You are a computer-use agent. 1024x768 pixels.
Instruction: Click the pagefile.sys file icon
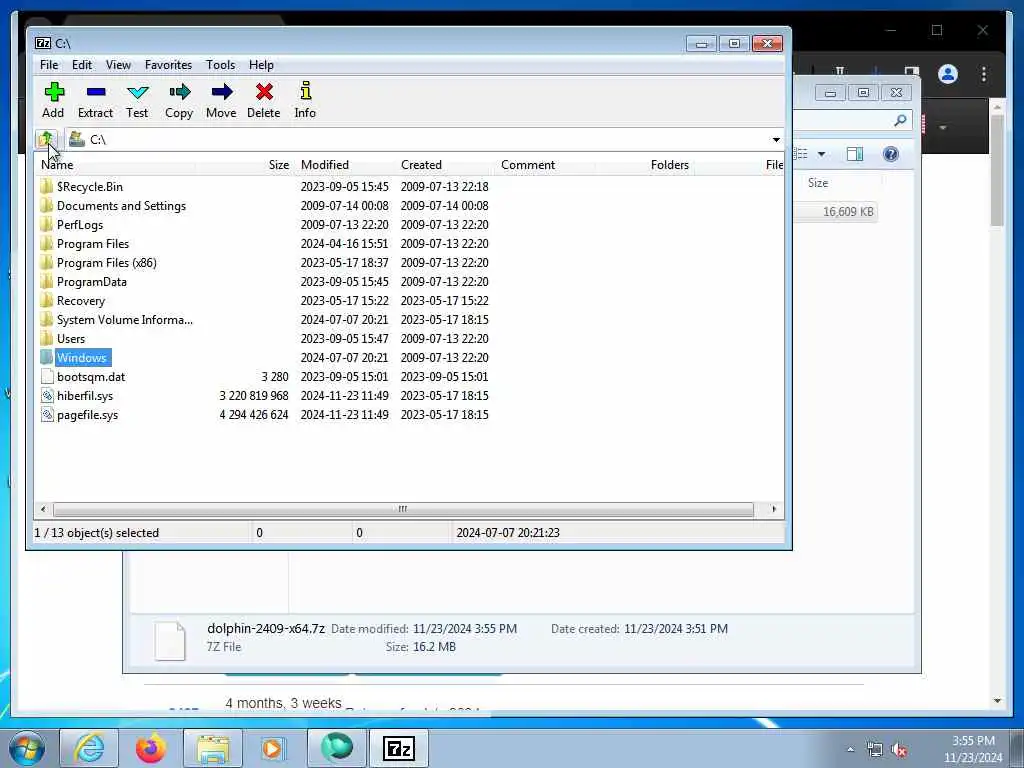pyautogui.click(x=47, y=415)
